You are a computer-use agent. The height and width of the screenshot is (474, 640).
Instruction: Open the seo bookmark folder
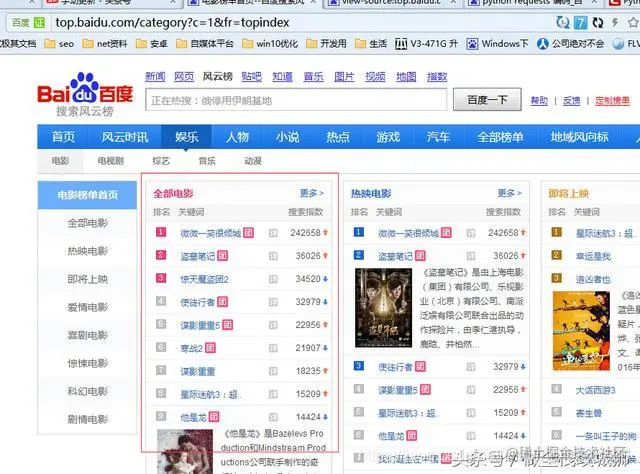click(x=60, y=44)
